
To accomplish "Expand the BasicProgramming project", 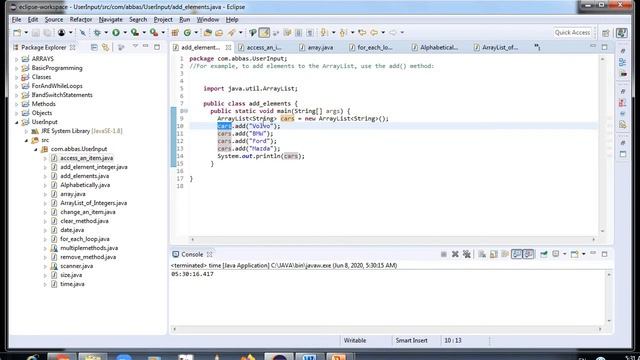I will [x=17, y=68].
